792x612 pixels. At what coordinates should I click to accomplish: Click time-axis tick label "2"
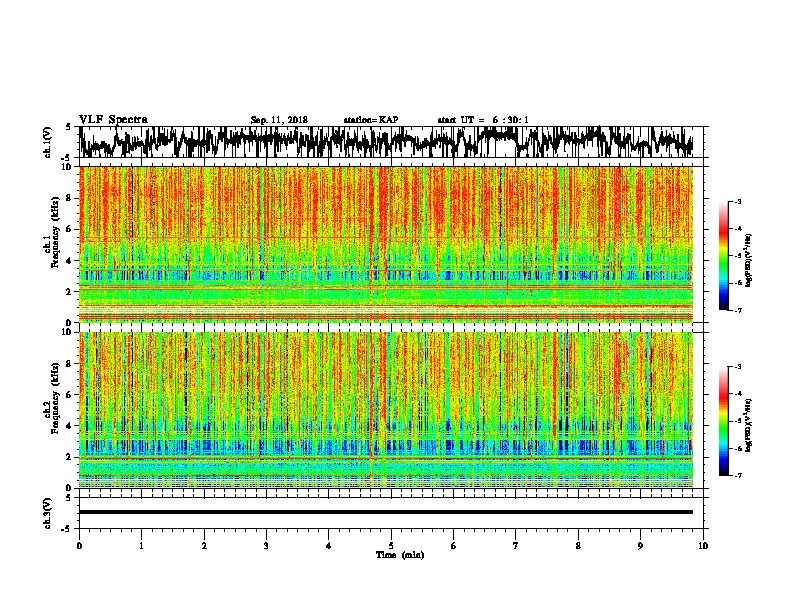coord(204,546)
